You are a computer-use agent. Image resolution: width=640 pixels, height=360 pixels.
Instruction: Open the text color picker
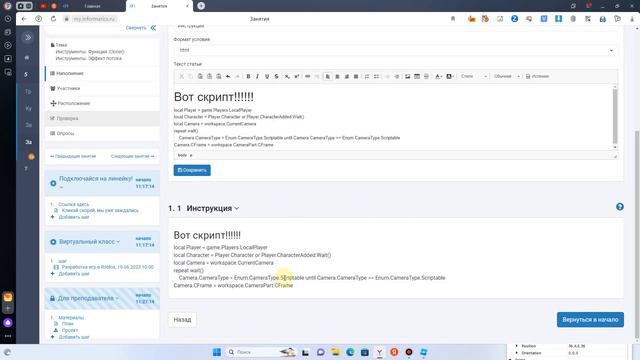(x=438, y=76)
